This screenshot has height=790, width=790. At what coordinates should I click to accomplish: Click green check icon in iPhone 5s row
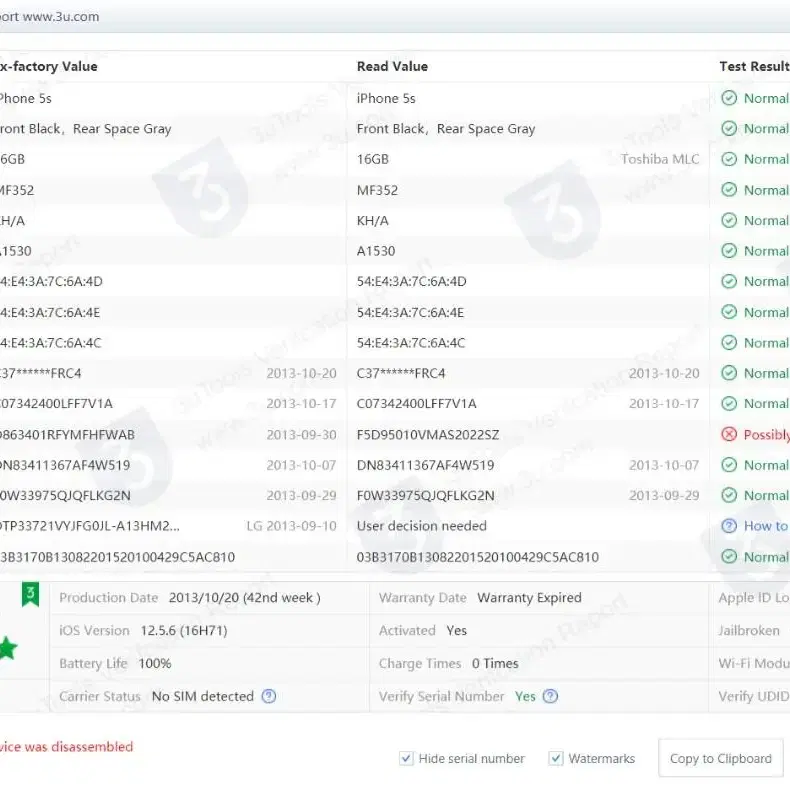tap(729, 98)
